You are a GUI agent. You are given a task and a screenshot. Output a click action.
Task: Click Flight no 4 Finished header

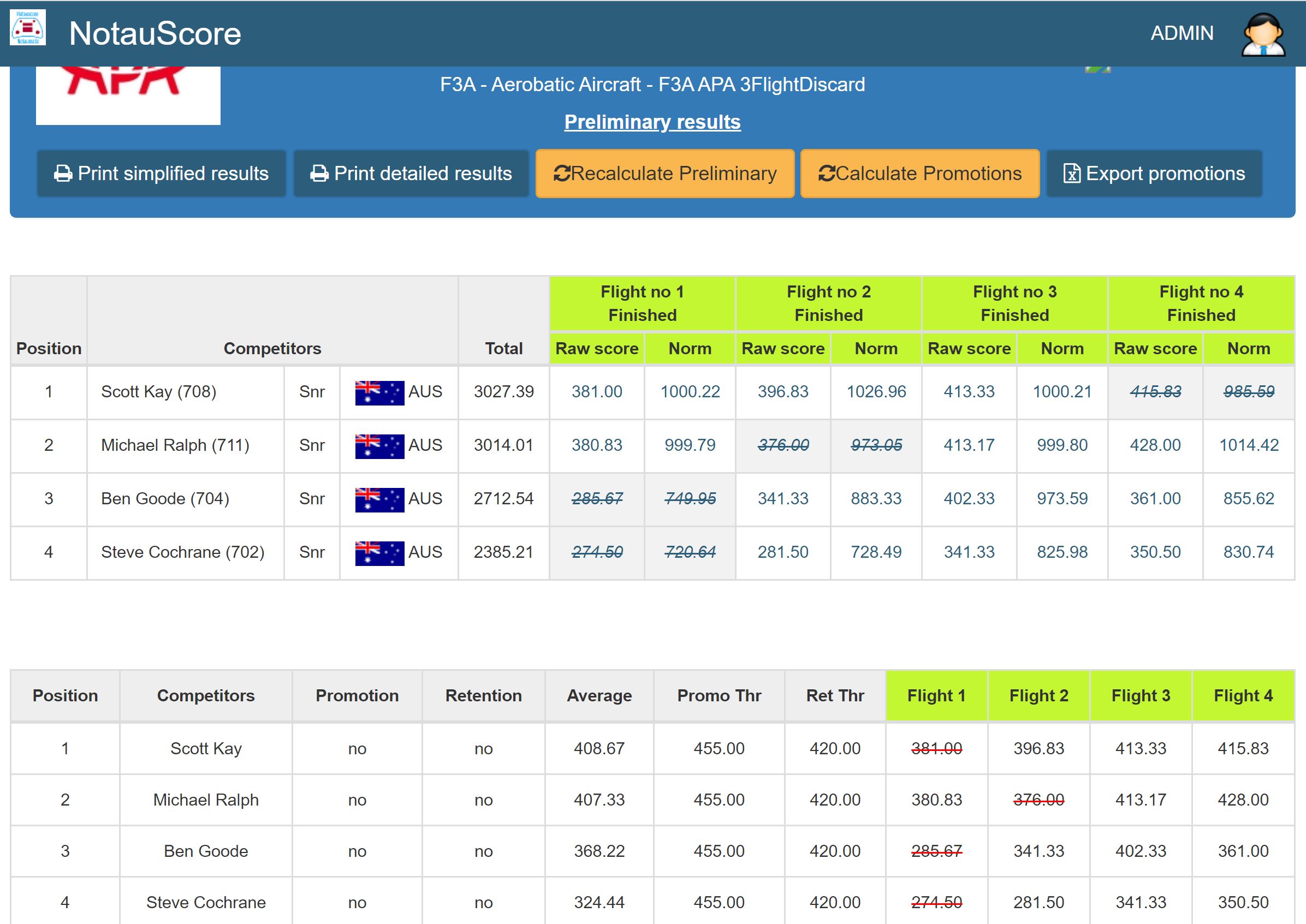click(x=1201, y=303)
